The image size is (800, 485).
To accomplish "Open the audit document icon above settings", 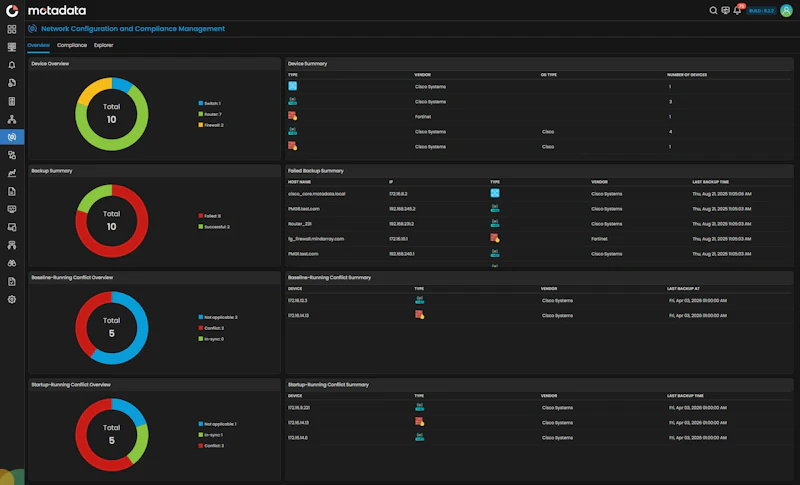I will pos(12,281).
